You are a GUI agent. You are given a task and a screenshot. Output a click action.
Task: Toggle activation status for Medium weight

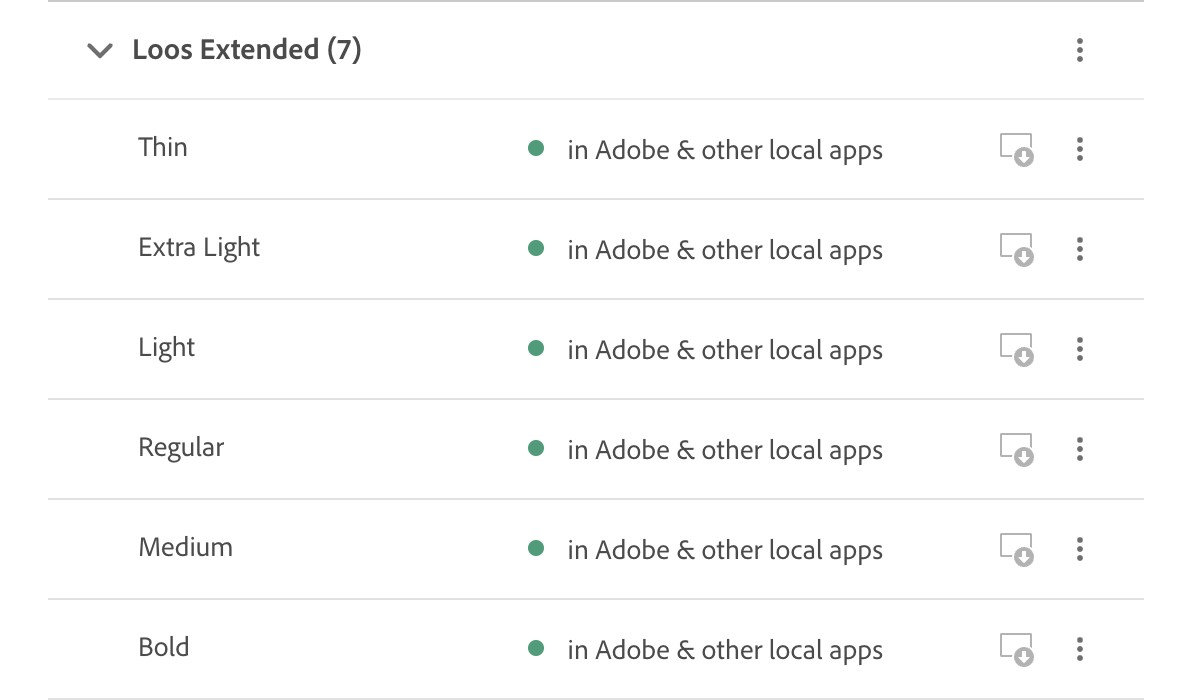click(x=536, y=550)
